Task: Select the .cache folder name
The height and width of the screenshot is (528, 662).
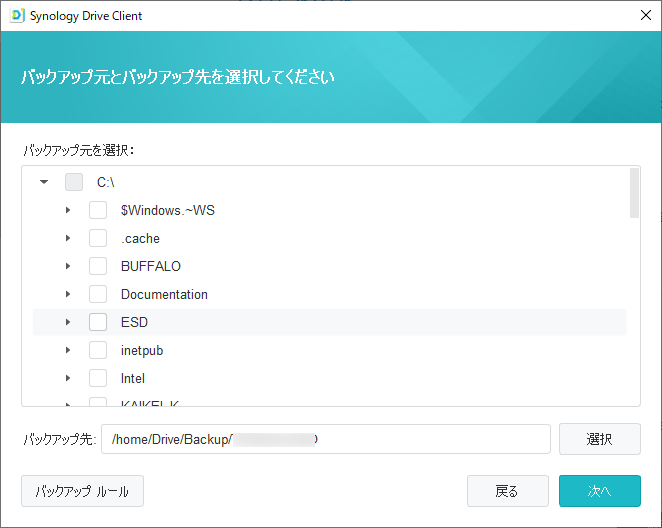Action: coord(140,238)
